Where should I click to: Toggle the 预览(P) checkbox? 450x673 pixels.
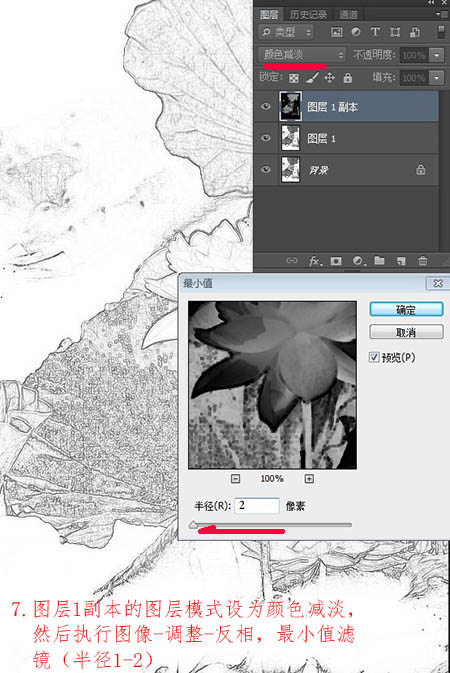374,357
